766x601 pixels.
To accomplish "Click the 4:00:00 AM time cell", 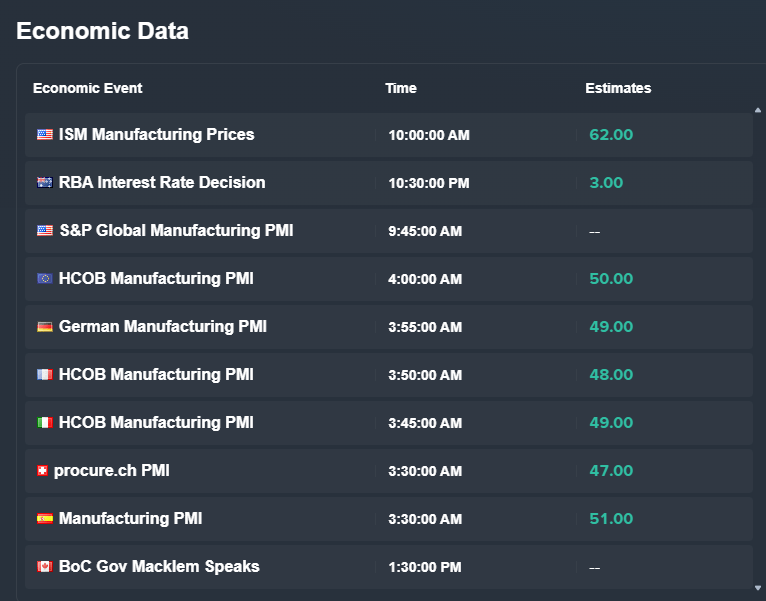I will [425, 279].
